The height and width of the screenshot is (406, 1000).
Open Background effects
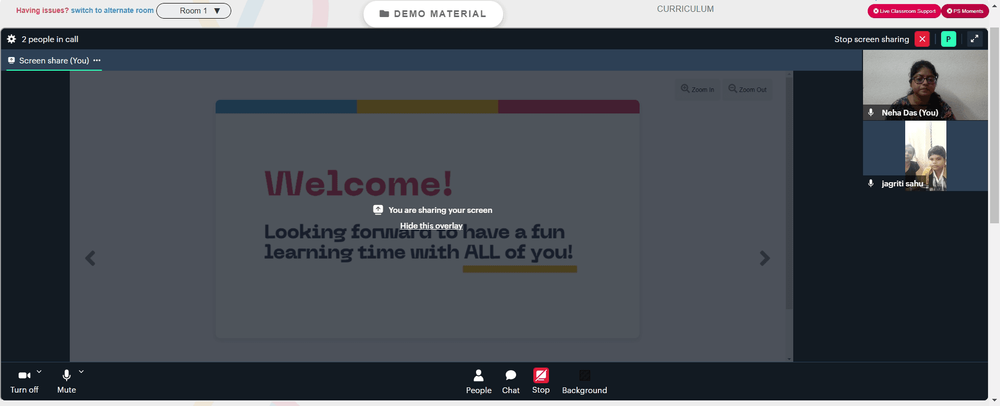point(584,382)
